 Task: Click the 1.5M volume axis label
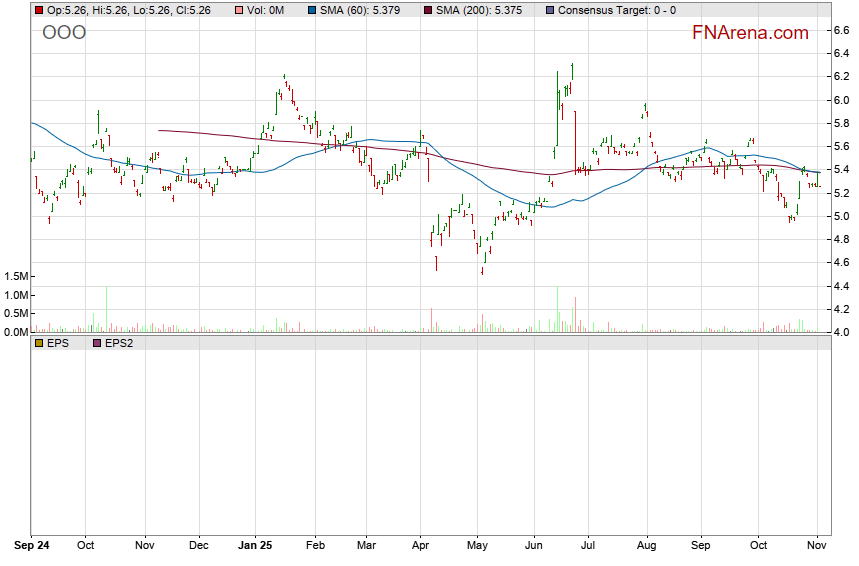[15, 276]
